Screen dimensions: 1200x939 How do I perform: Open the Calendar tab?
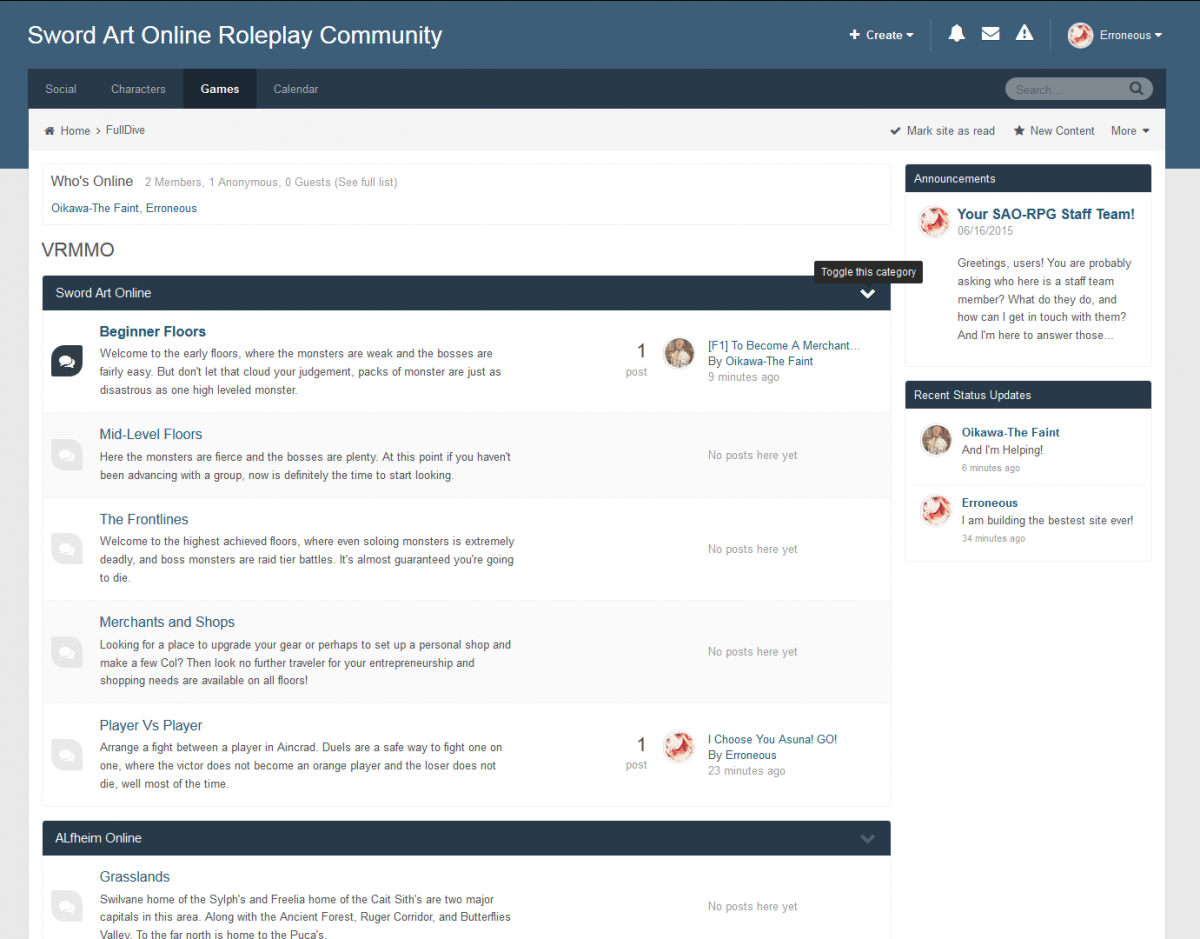pyautogui.click(x=296, y=89)
